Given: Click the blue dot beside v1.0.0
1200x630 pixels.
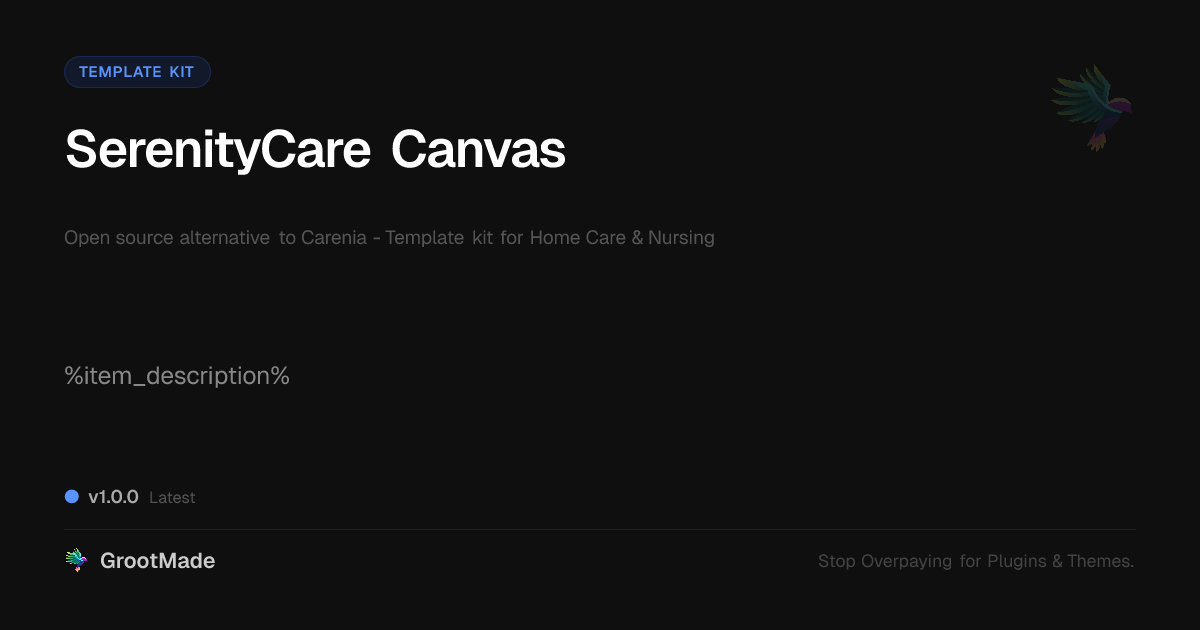Looking at the screenshot, I should point(72,497).
